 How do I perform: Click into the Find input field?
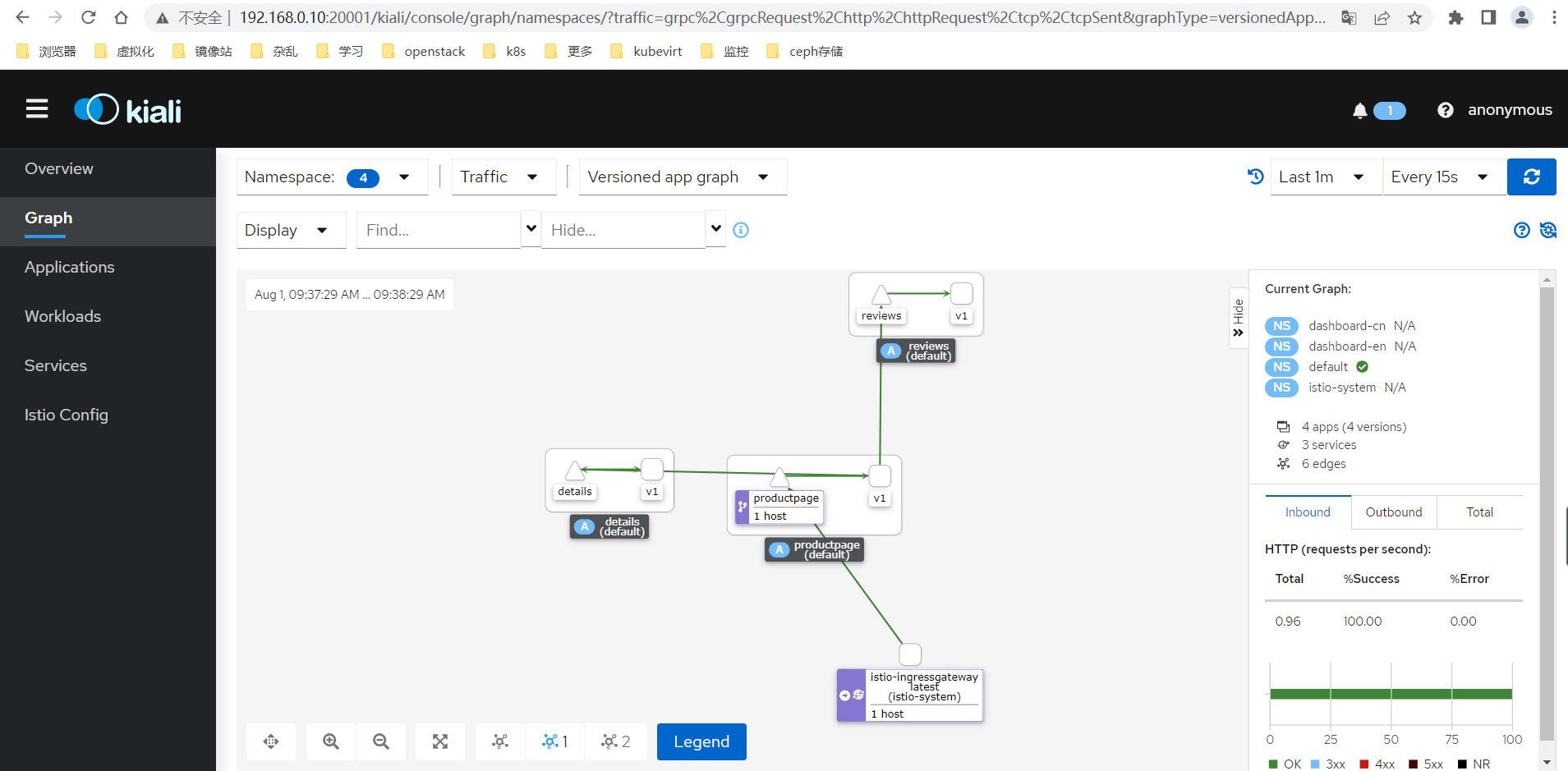click(439, 230)
